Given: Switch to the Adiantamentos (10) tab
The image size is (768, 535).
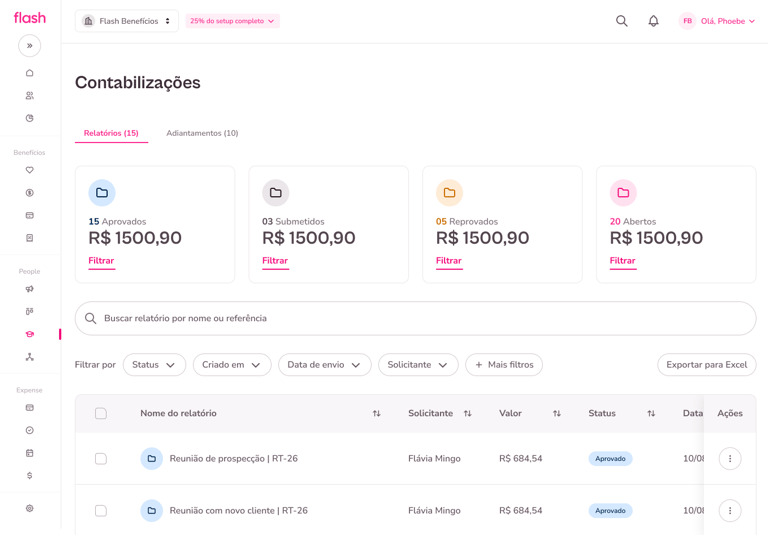Looking at the screenshot, I should pyautogui.click(x=202, y=133).
